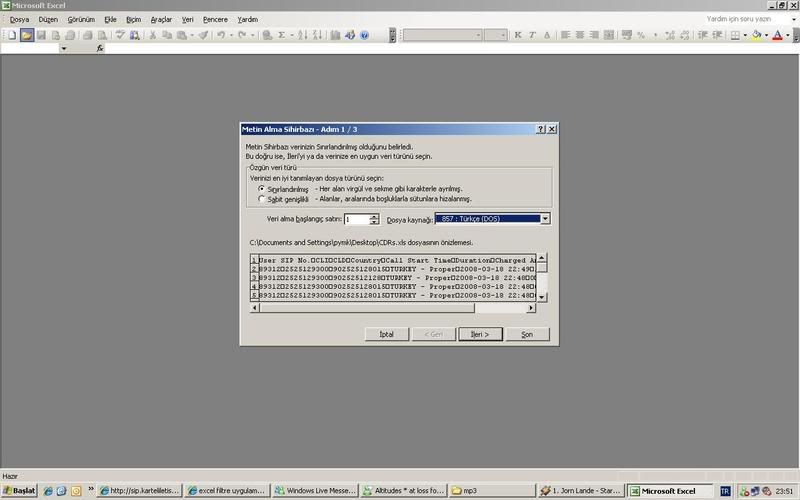Click the New workbook icon
The image size is (800, 500).
[x=12, y=35]
